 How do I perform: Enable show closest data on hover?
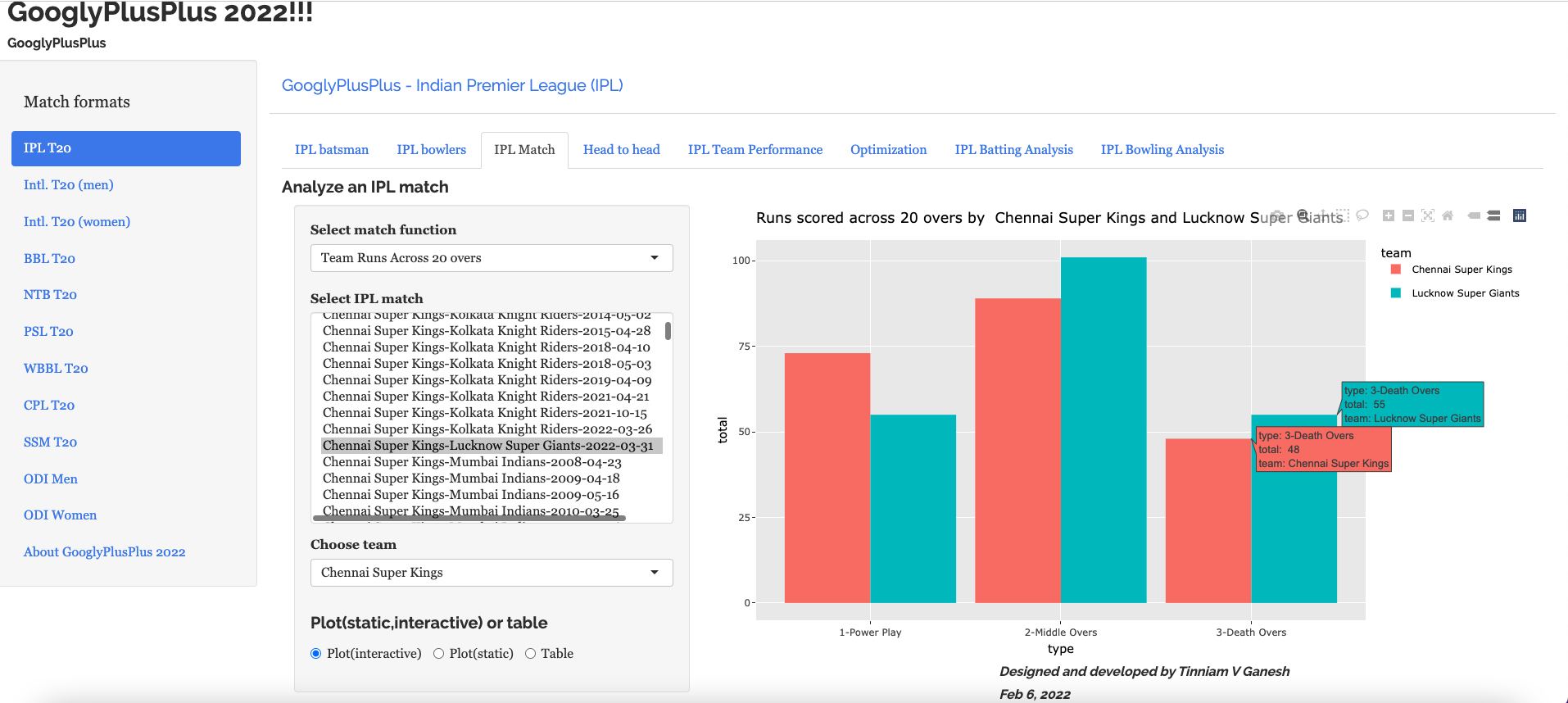point(1474,215)
